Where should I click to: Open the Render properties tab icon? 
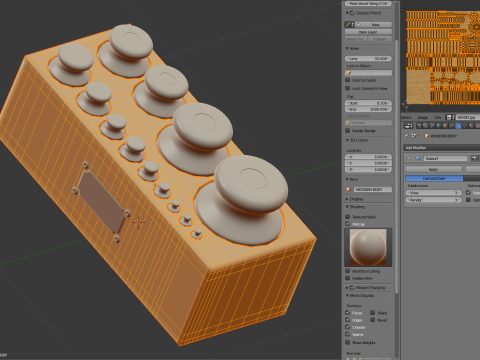point(419,126)
